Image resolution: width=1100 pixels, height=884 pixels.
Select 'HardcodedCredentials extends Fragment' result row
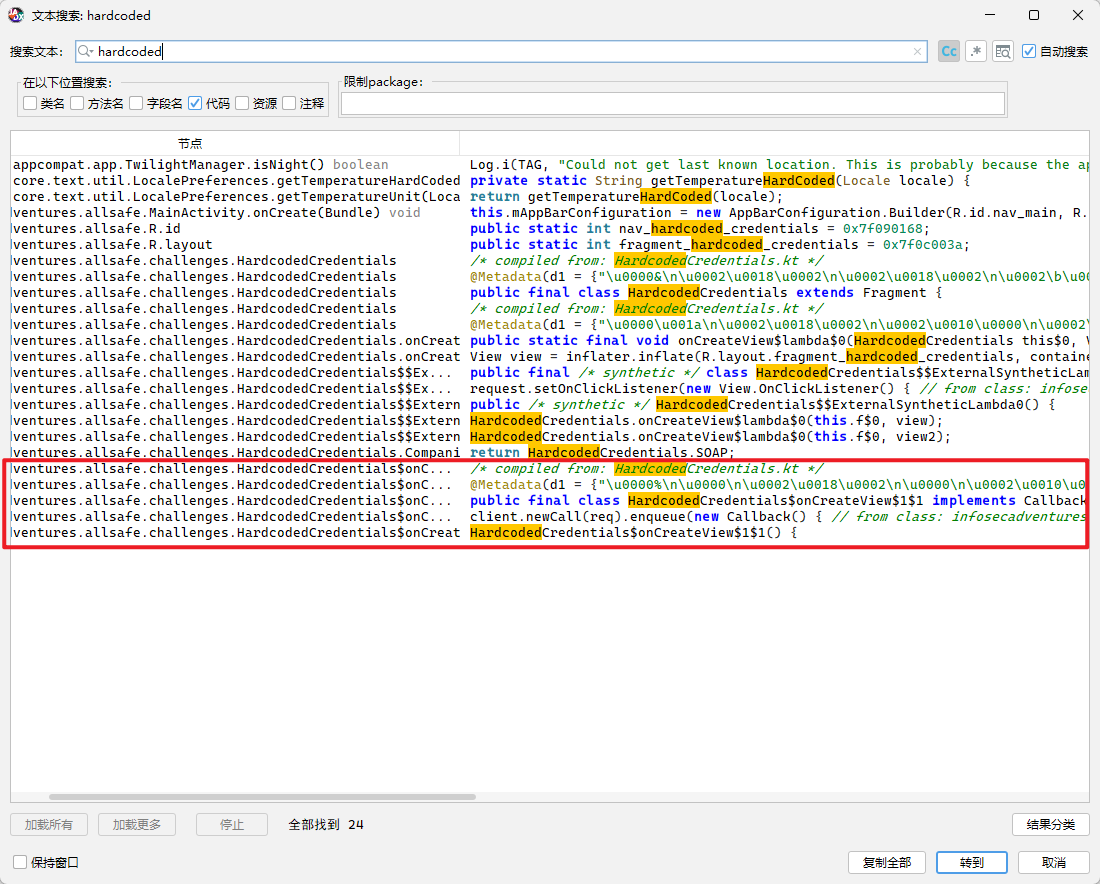pyautogui.click(x=550, y=293)
